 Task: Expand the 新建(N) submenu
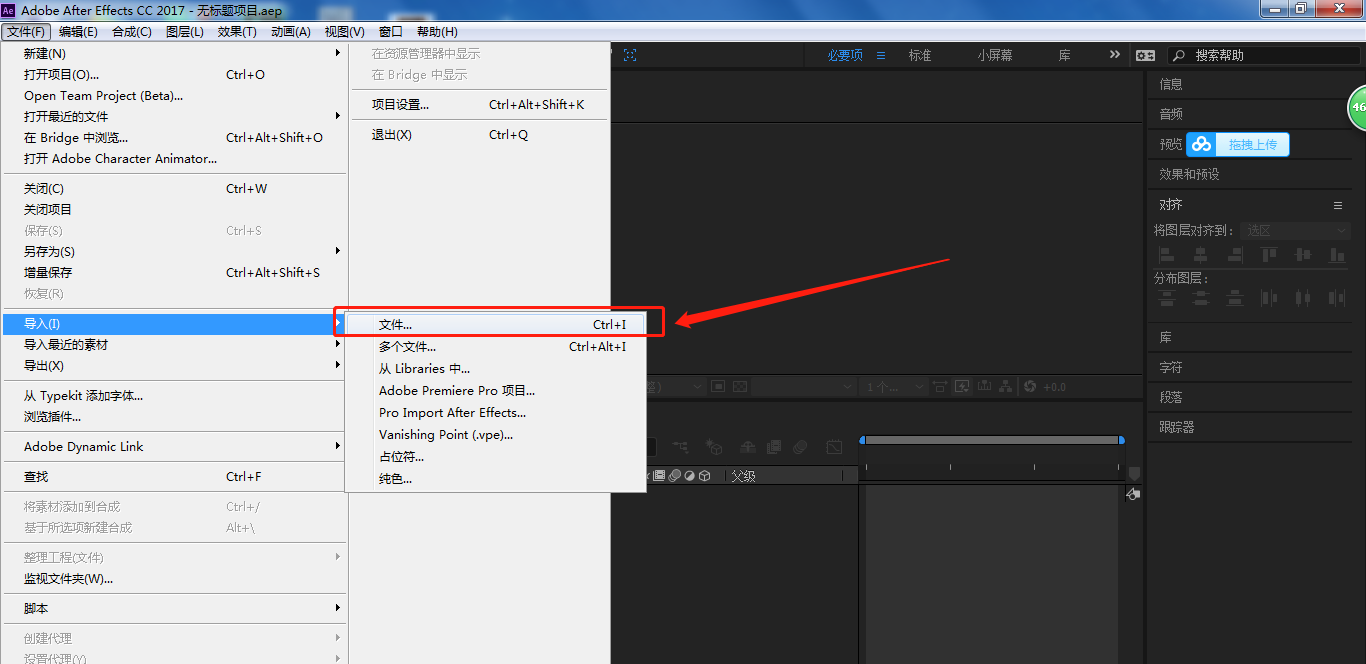(174, 54)
